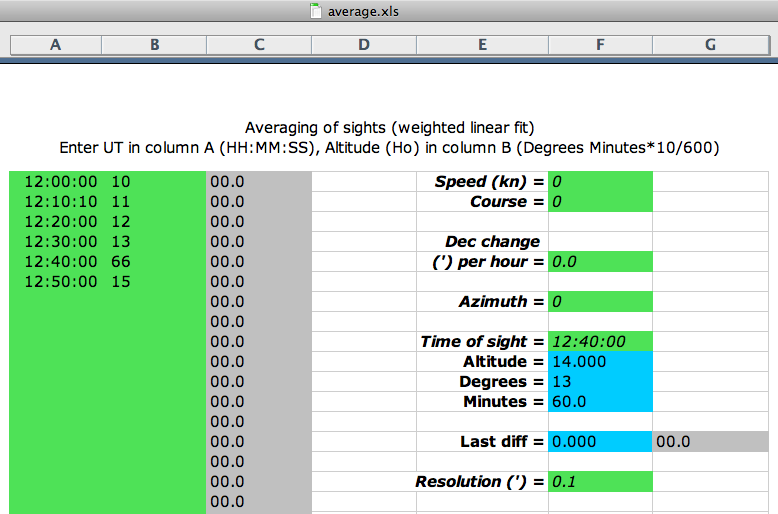Select column C header

coord(259,45)
